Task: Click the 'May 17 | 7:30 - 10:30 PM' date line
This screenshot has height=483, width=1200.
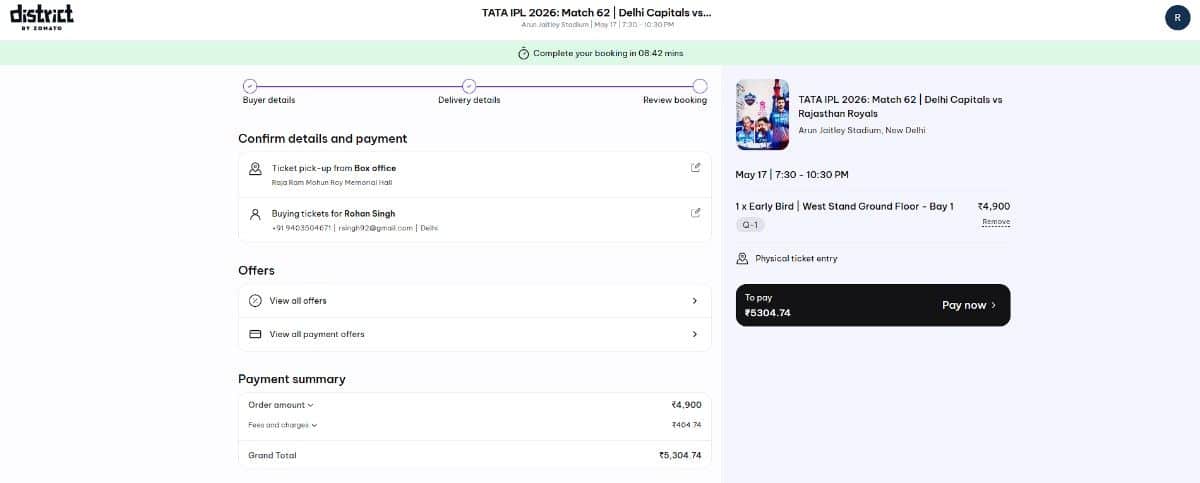Action: pyautogui.click(x=792, y=174)
